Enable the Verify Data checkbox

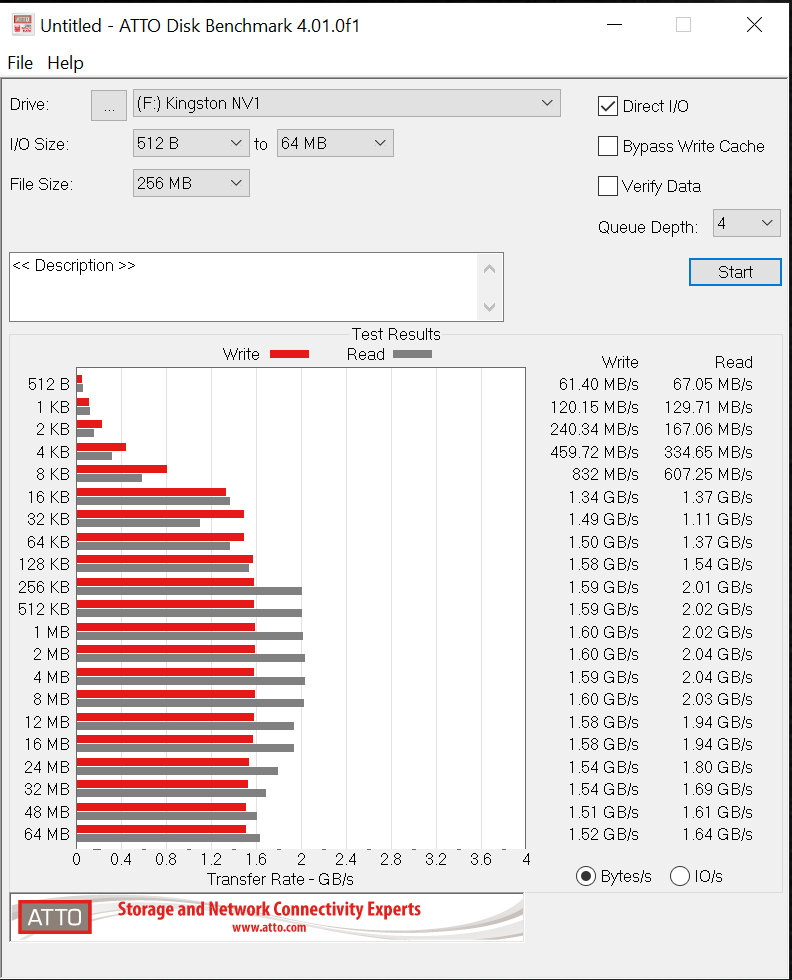pos(608,186)
